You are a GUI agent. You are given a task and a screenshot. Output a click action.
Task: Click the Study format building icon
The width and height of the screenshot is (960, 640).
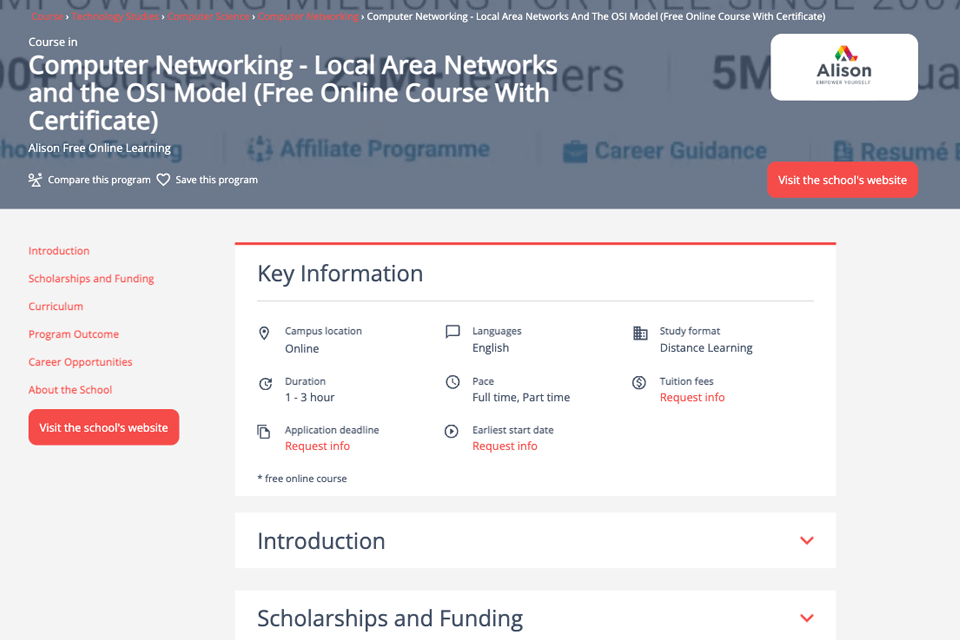click(640, 333)
